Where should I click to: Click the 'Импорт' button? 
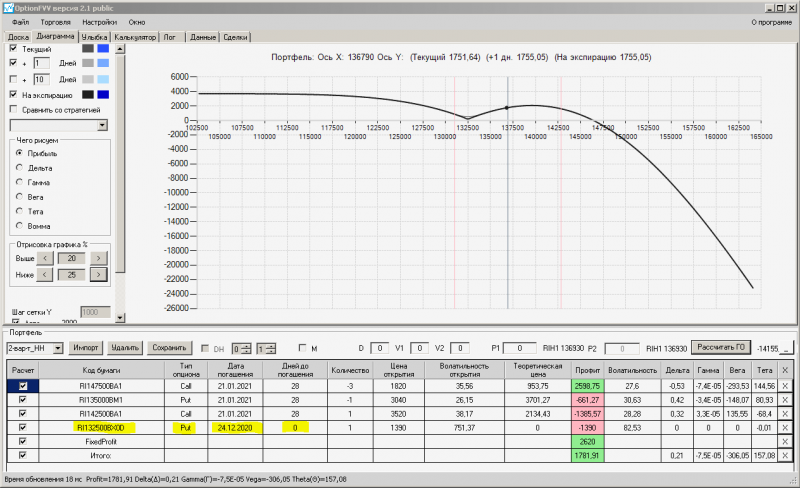[x=85, y=348]
